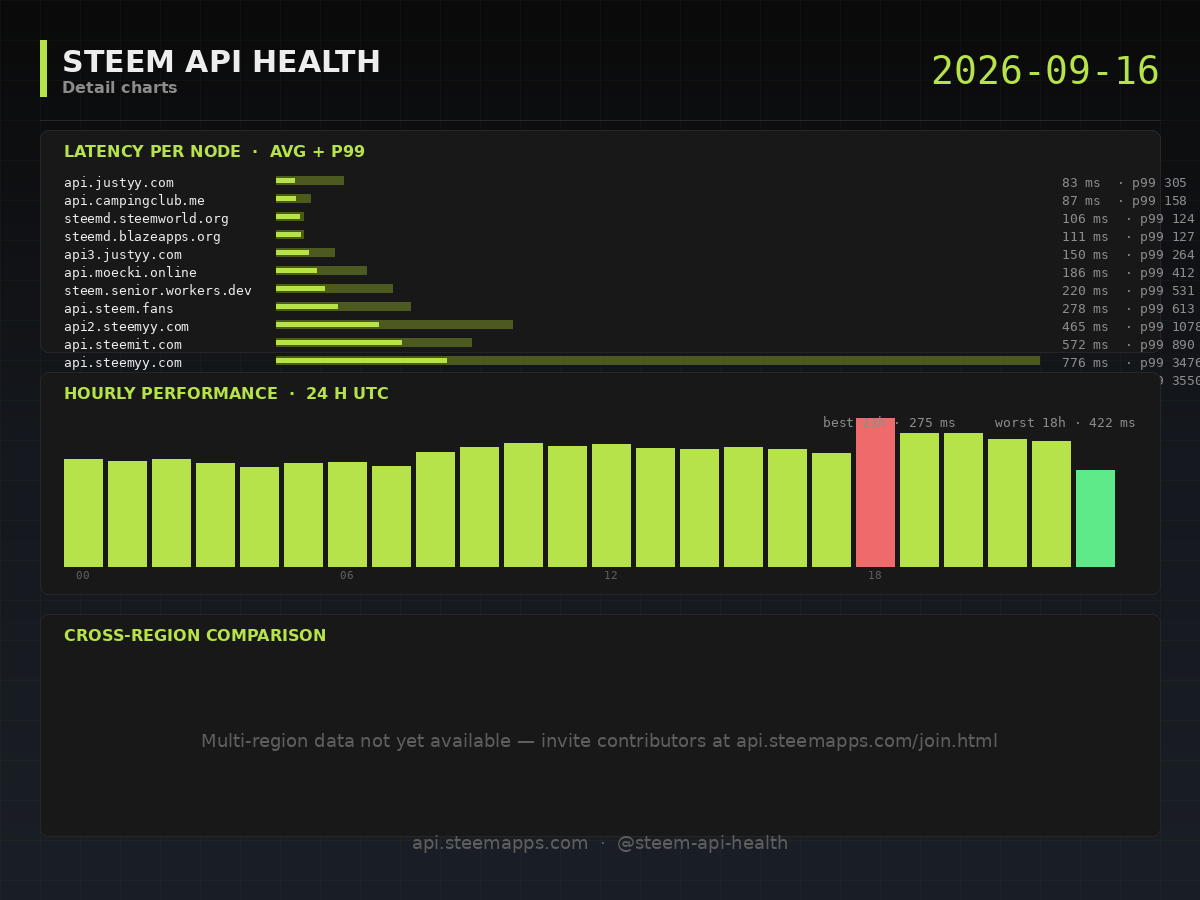The width and height of the screenshot is (1200, 900).
Task: Select the value 220 ms · p99 531
Action: point(1128,291)
